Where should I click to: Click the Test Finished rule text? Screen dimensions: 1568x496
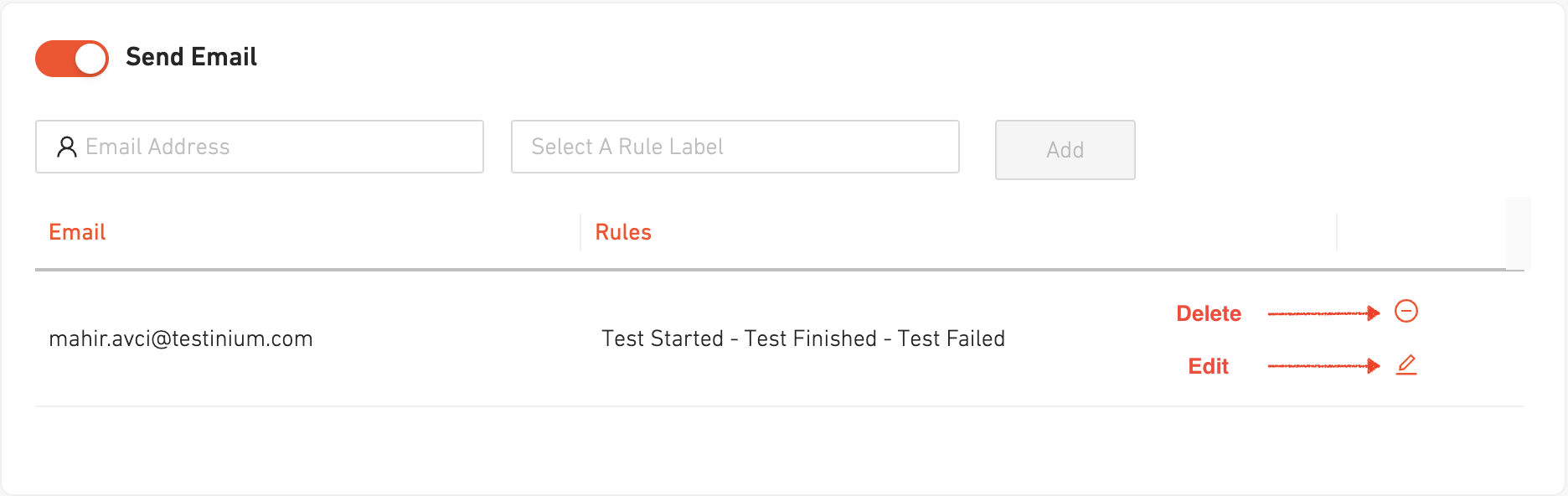[x=810, y=338]
